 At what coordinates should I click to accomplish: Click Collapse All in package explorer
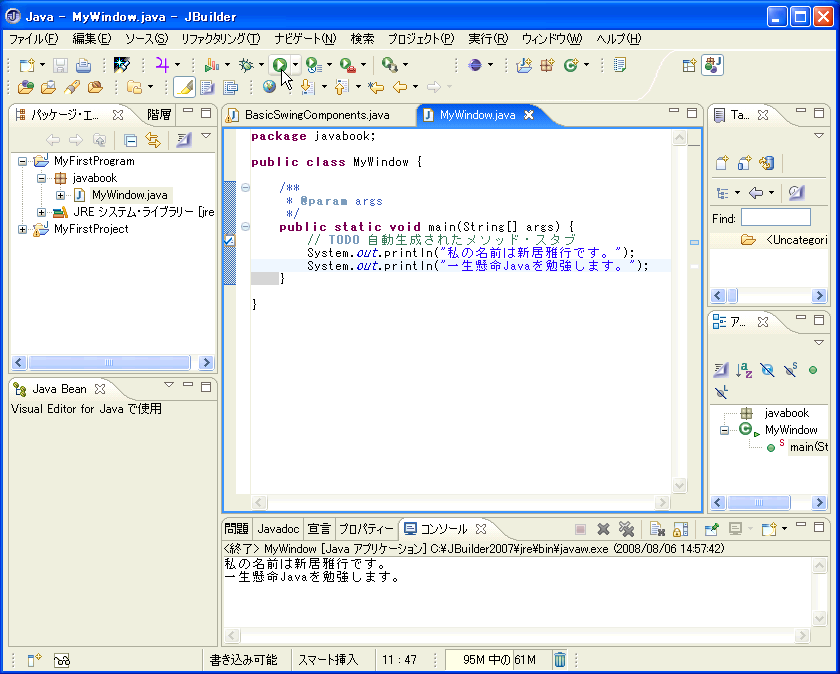[x=130, y=140]
